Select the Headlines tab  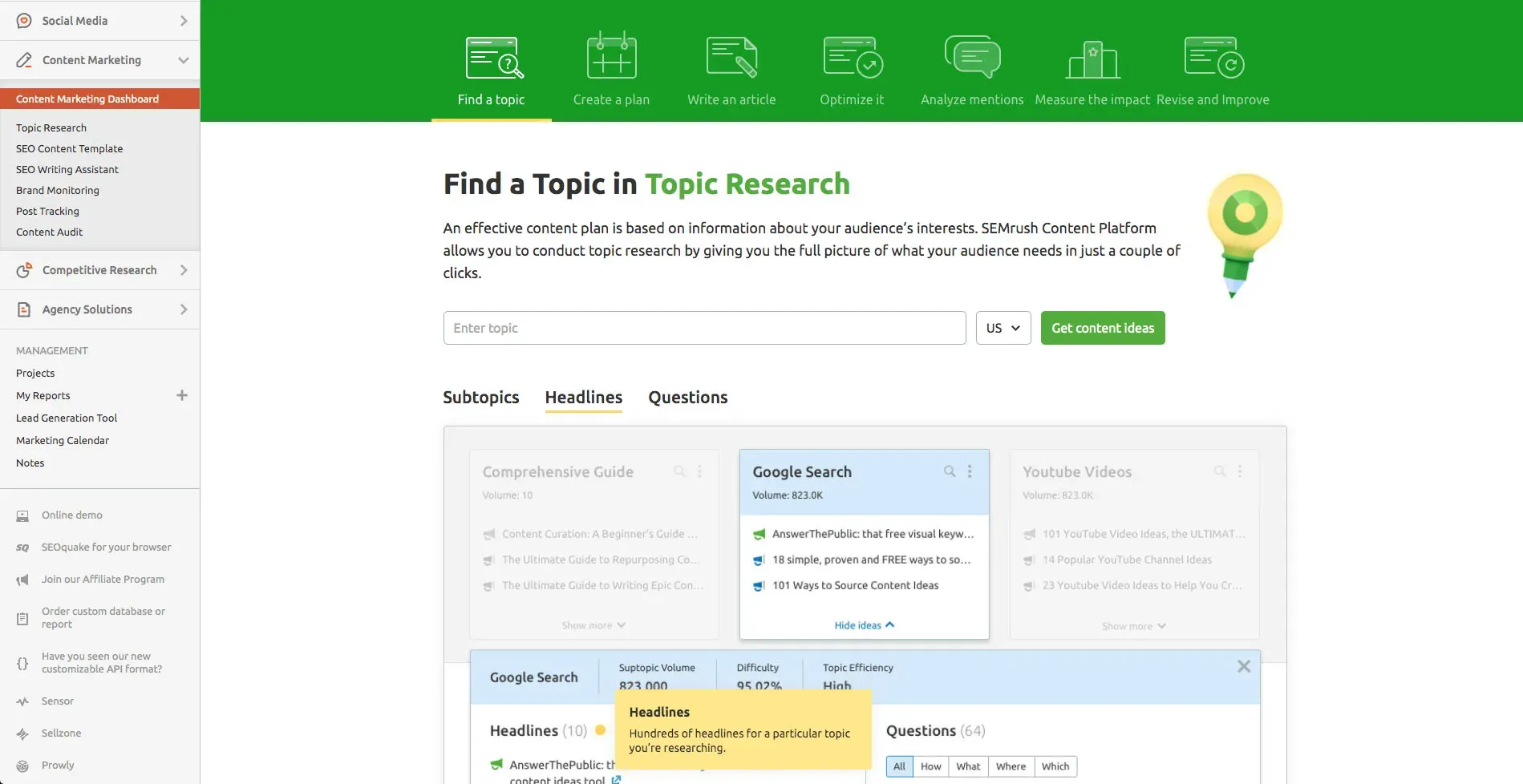tap(584, 398)
